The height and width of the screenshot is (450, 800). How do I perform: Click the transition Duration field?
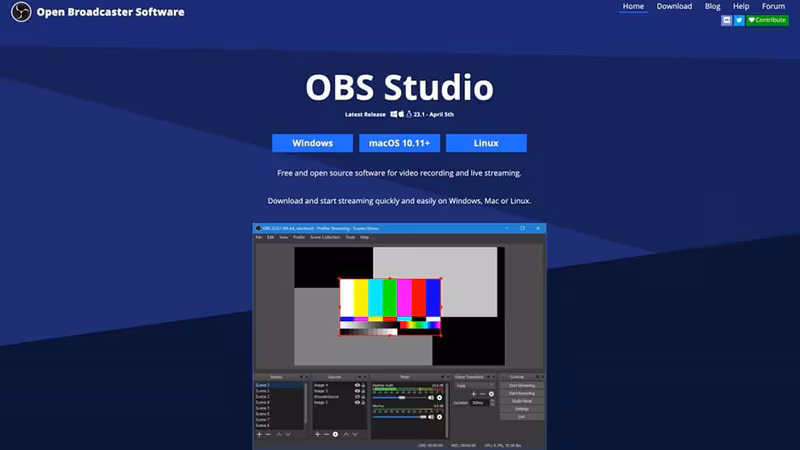(480, 403)
